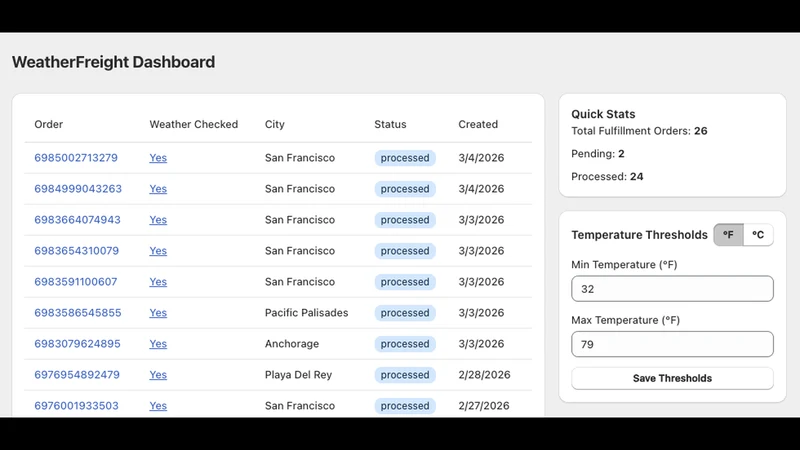Switch temperature units to °F
Screen dimensions: 800x450
(728, 235)
